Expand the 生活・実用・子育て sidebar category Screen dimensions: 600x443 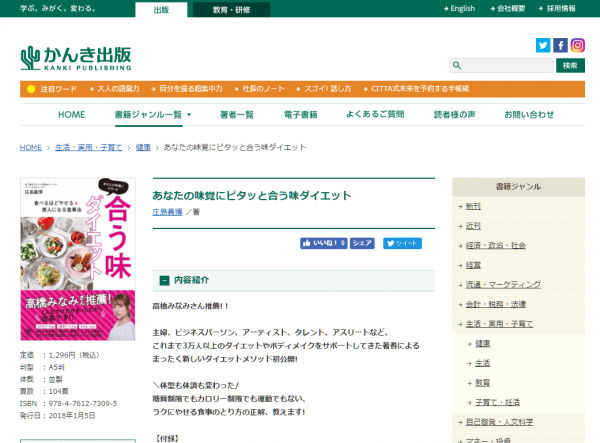(x=500, y=324)
